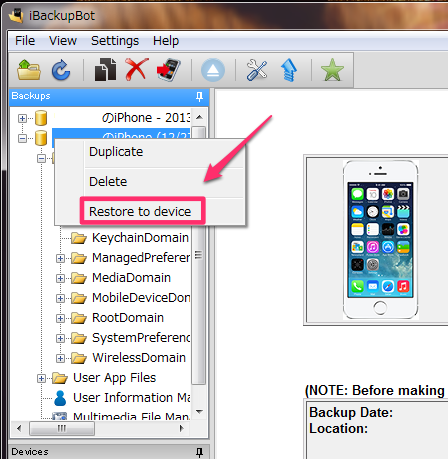Select the Multimedia File Manager item

tap(132, 416)
